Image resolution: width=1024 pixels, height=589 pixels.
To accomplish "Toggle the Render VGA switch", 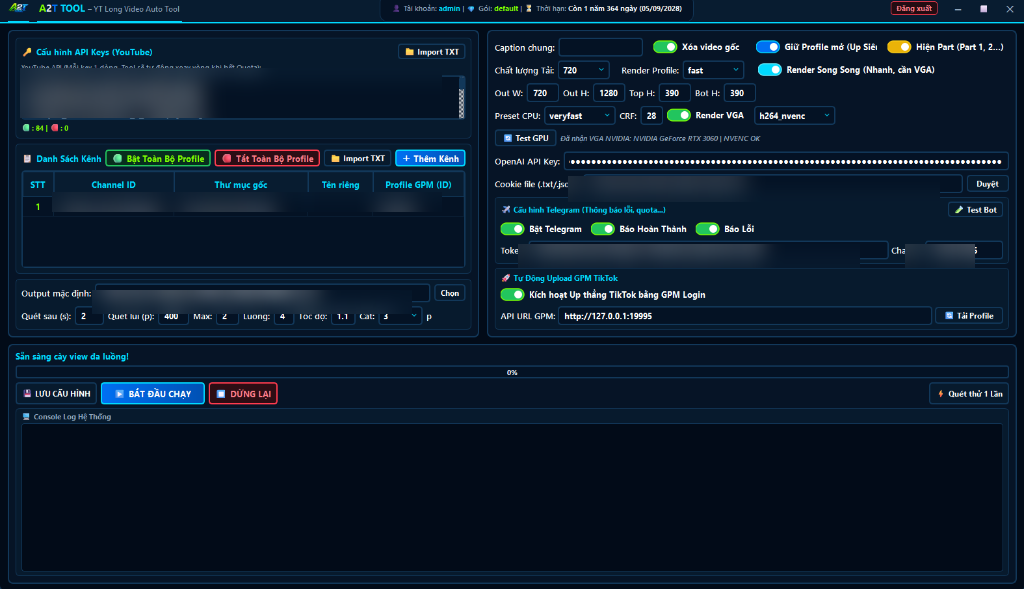I will point(679,116).
